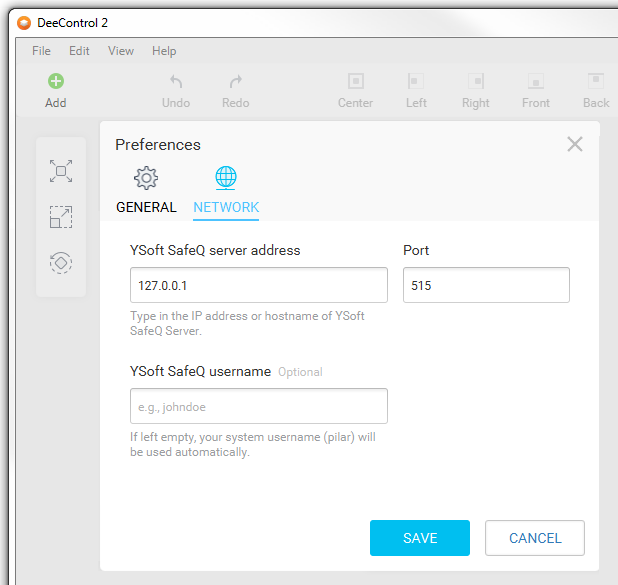The height and width of the screenshot is (585, 618).
Task: Select the scale tool in left sidebar
Action: pos(61,217)
